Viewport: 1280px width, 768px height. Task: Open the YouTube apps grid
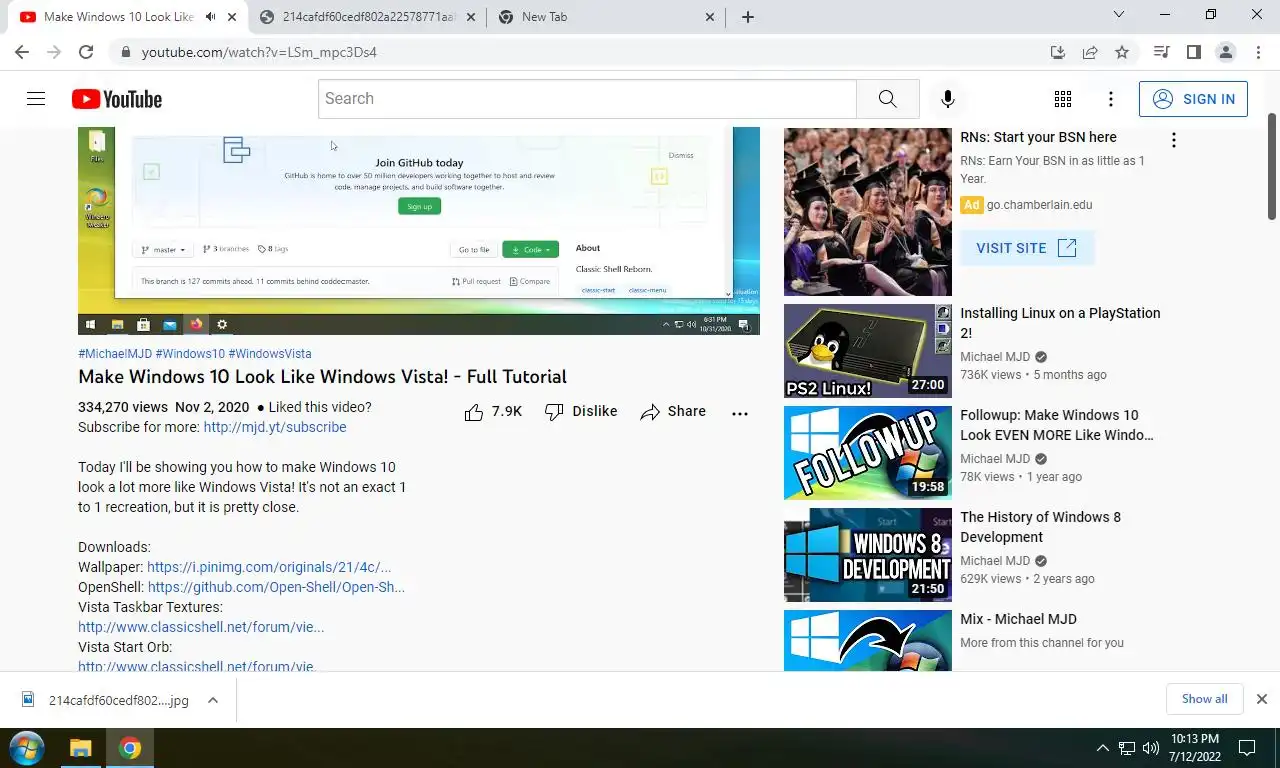click(x=1063, y=99)
